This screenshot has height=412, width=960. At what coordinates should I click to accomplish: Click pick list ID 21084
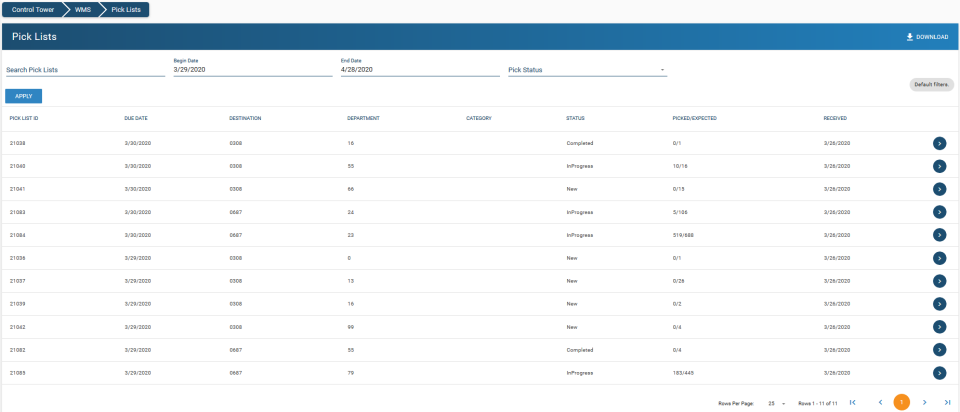[x=17, y=235]
